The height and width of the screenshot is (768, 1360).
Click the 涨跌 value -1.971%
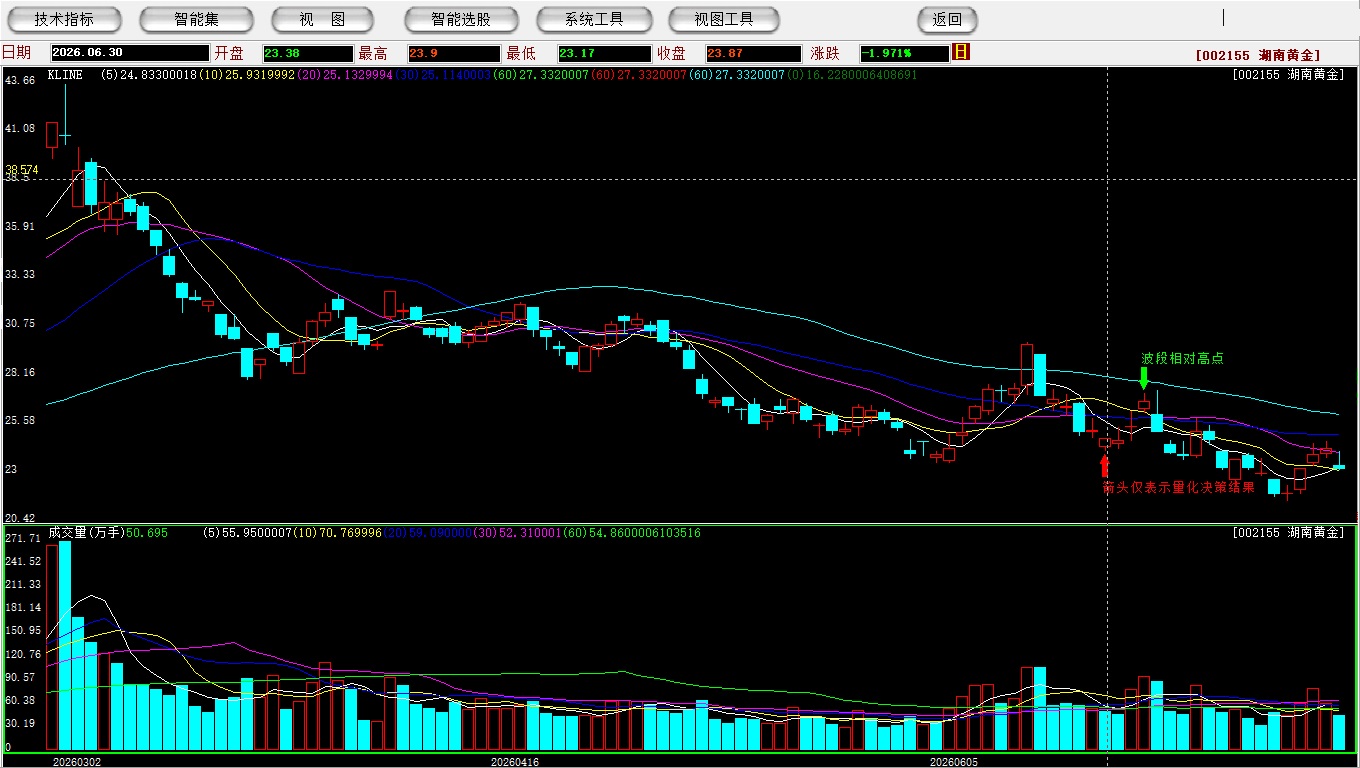click(x=904, y=53)
